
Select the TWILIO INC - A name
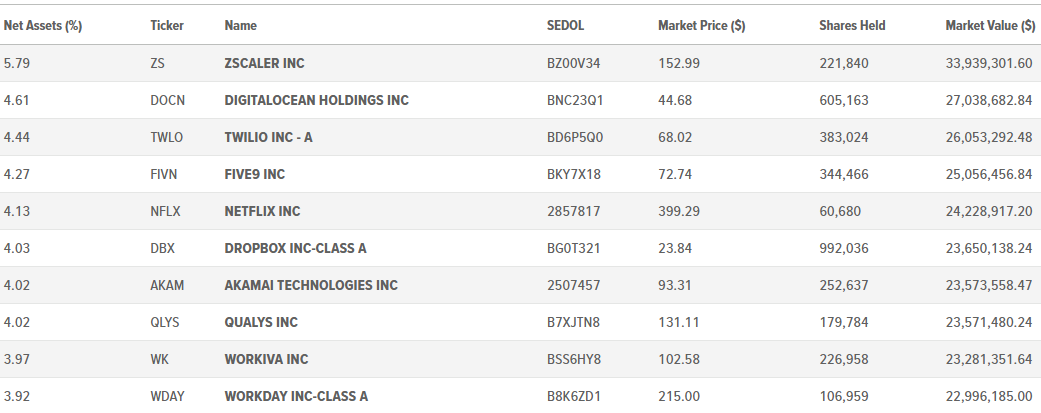click(x=268, y=137)
